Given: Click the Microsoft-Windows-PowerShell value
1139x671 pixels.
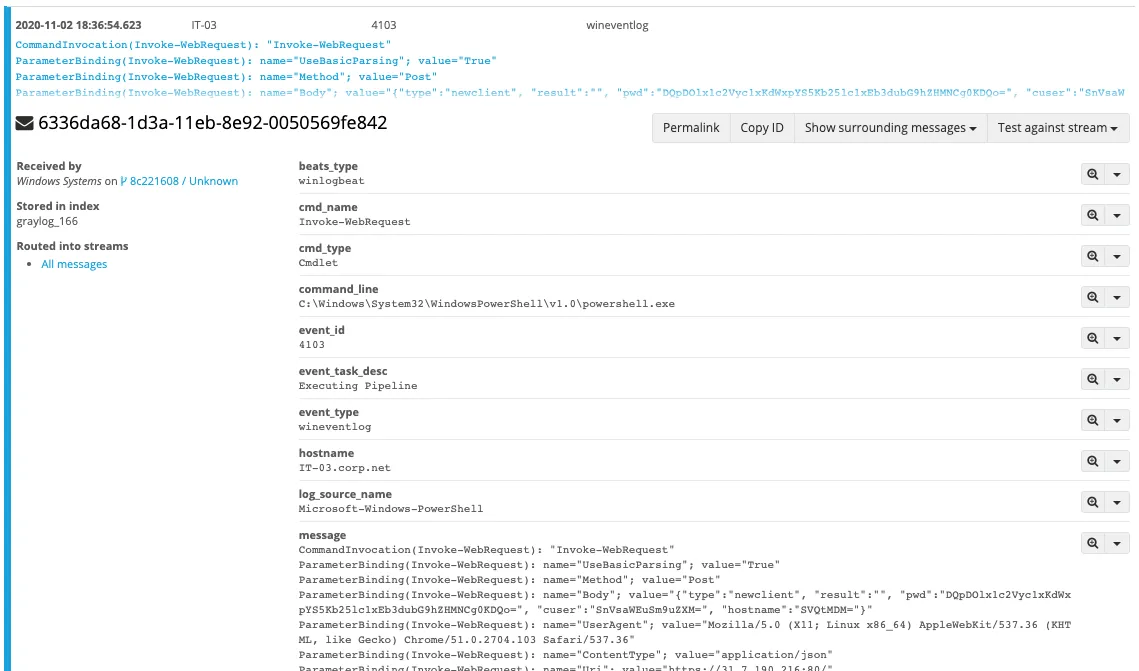Looking at the screenshot, I should 391,508.
